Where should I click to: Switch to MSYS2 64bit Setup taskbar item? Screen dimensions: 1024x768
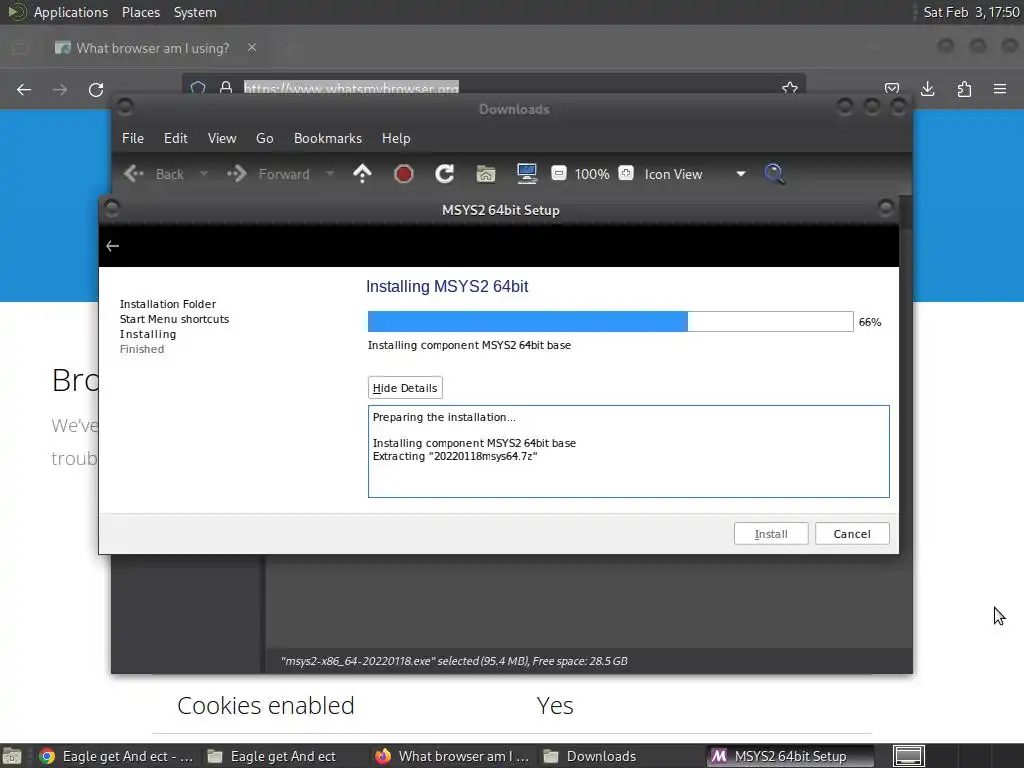pos(790,756)
